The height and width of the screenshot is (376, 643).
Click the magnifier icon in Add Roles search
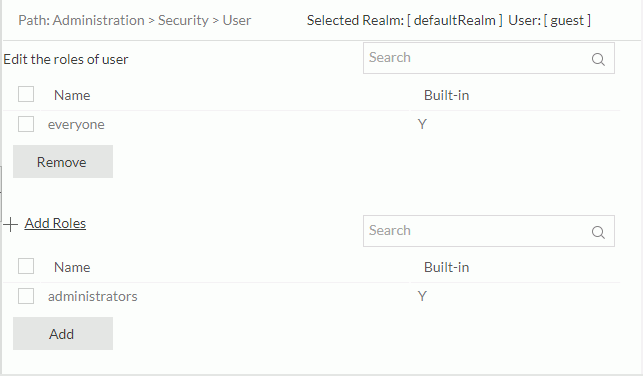point(598,232)
